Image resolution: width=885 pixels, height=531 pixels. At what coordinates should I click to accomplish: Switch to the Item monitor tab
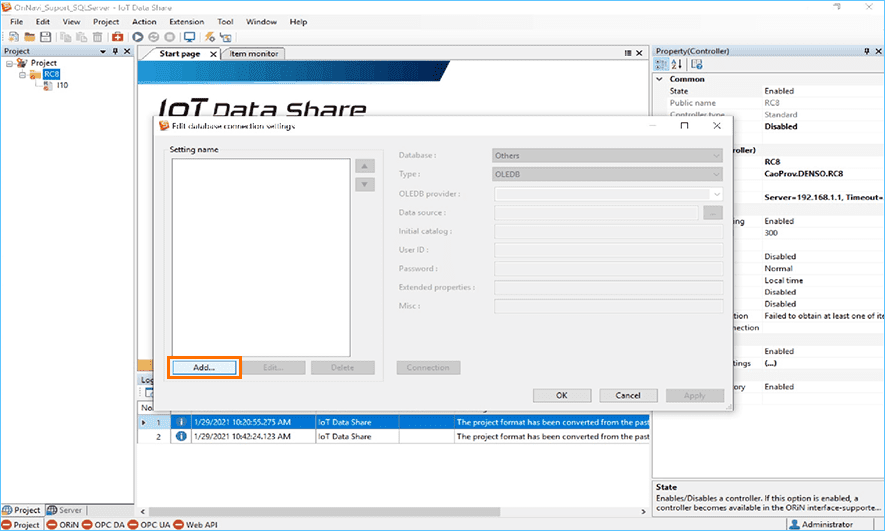coord(253,54)
